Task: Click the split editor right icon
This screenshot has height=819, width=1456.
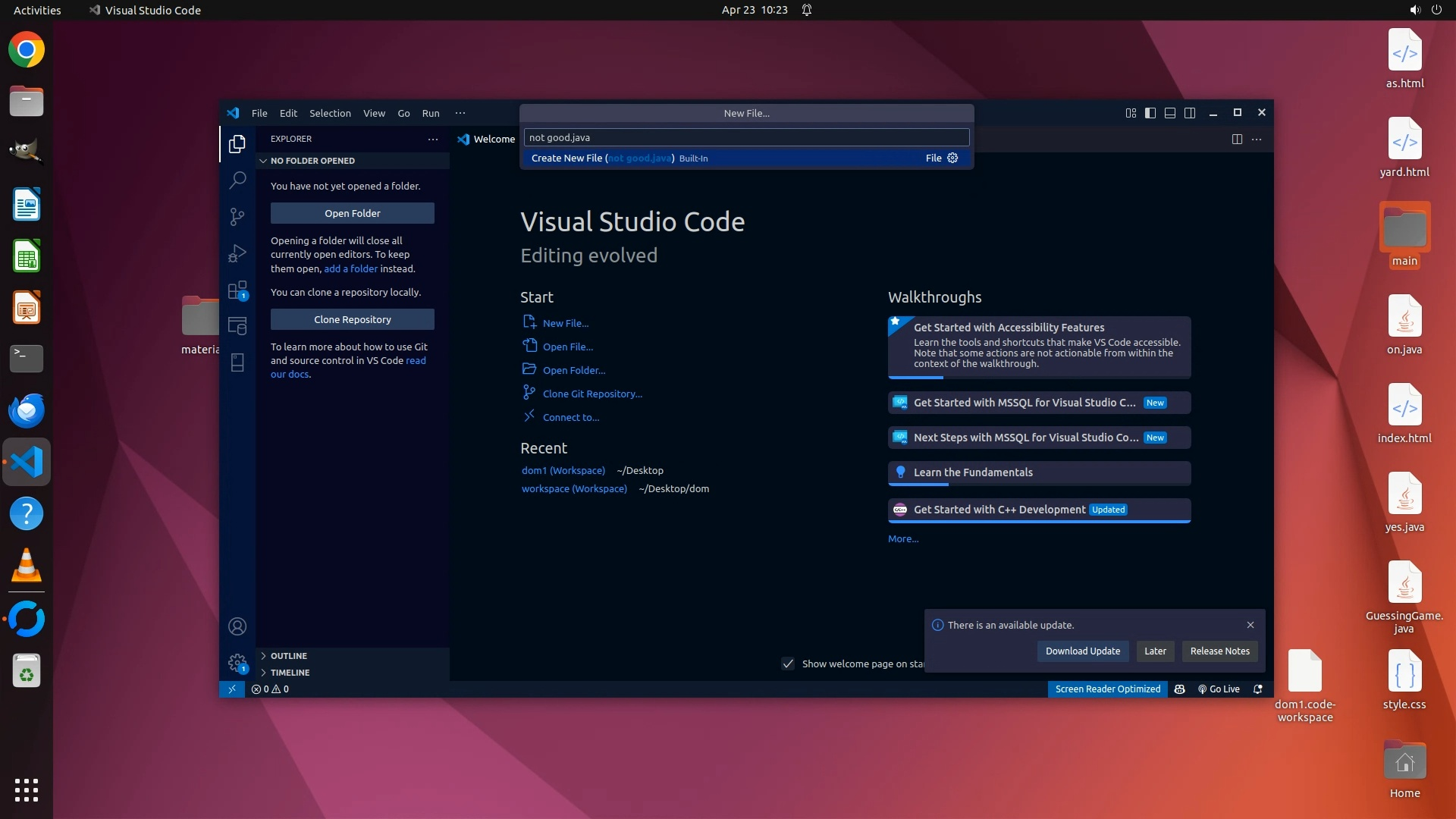Action: 1237,139
